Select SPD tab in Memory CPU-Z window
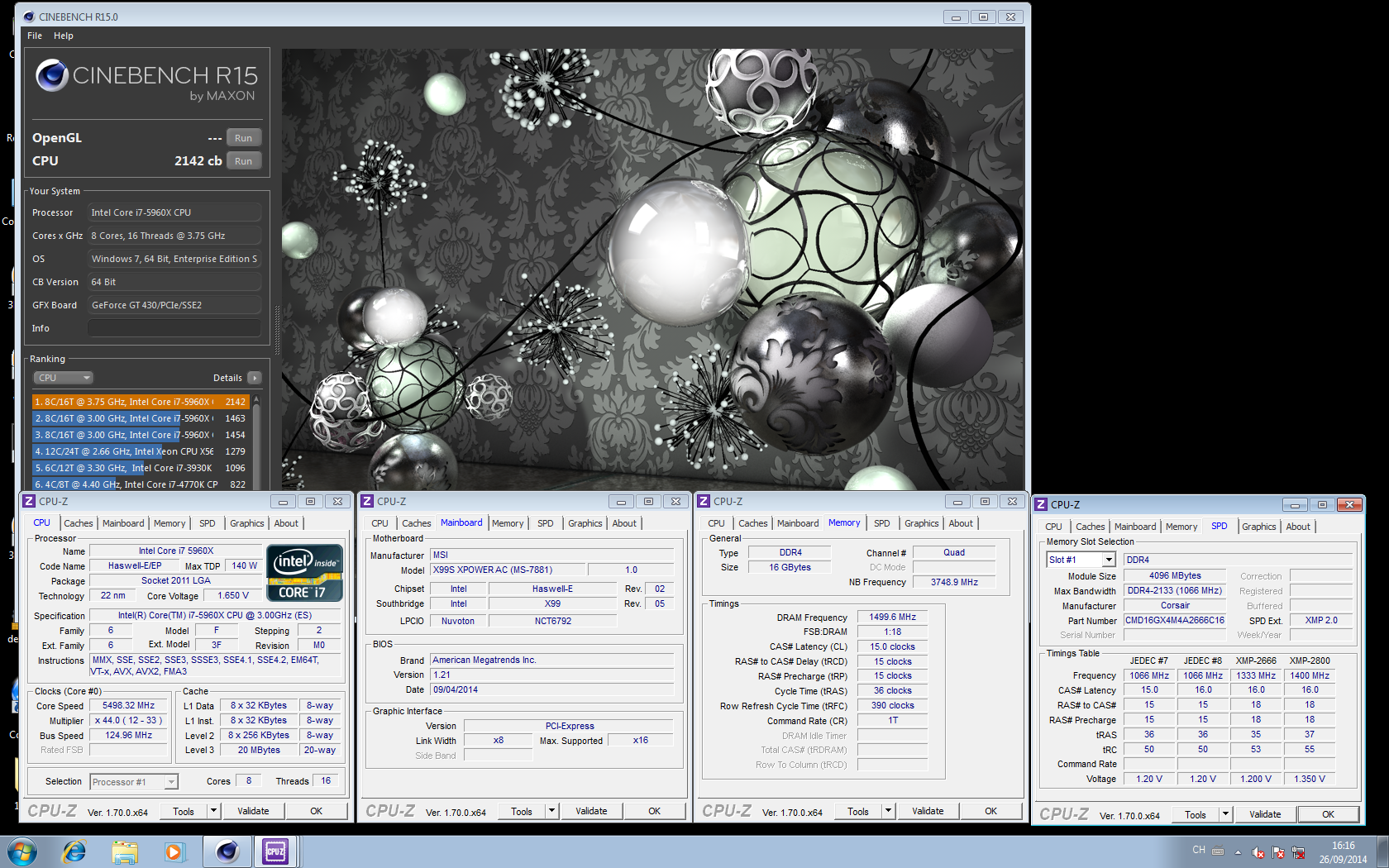Viewport: 1389px width, 868px height. 882,523
